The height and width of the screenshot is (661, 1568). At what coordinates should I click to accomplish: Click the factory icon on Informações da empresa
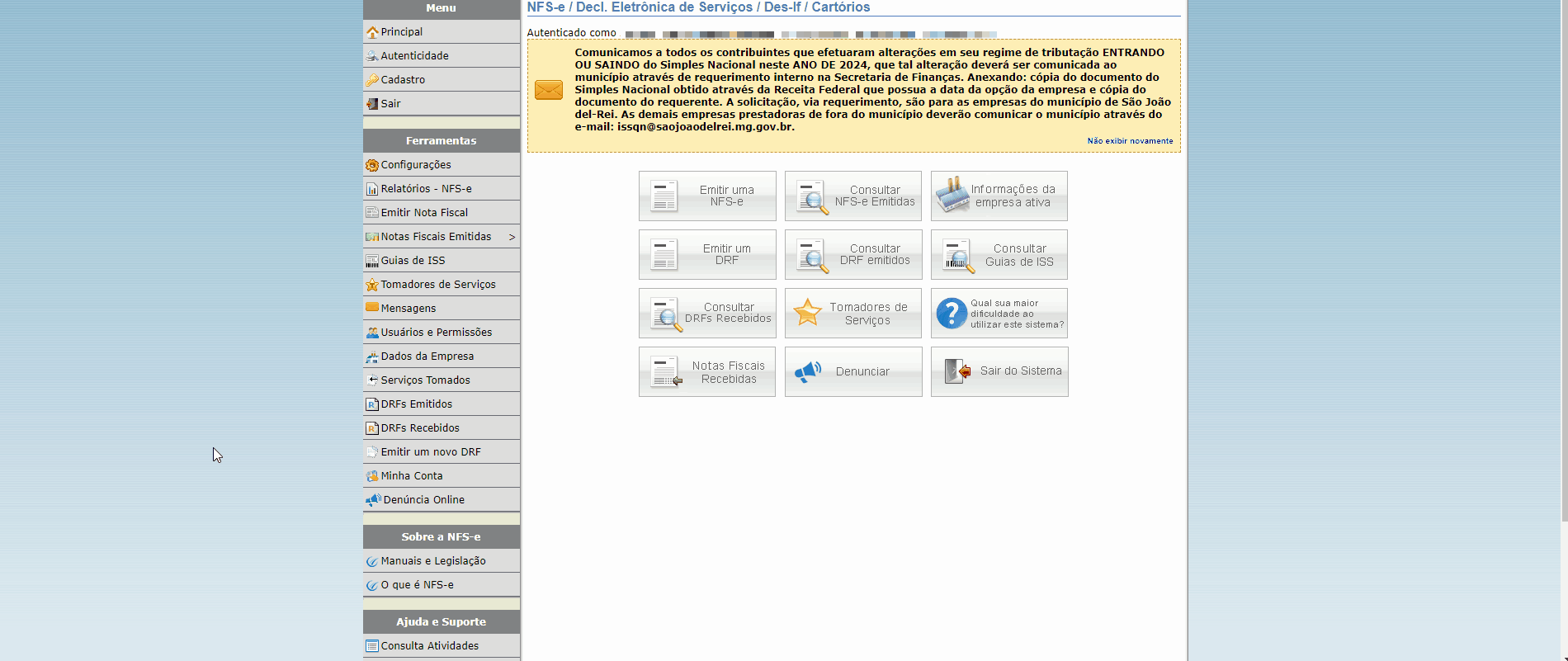(x=952, y=196)
